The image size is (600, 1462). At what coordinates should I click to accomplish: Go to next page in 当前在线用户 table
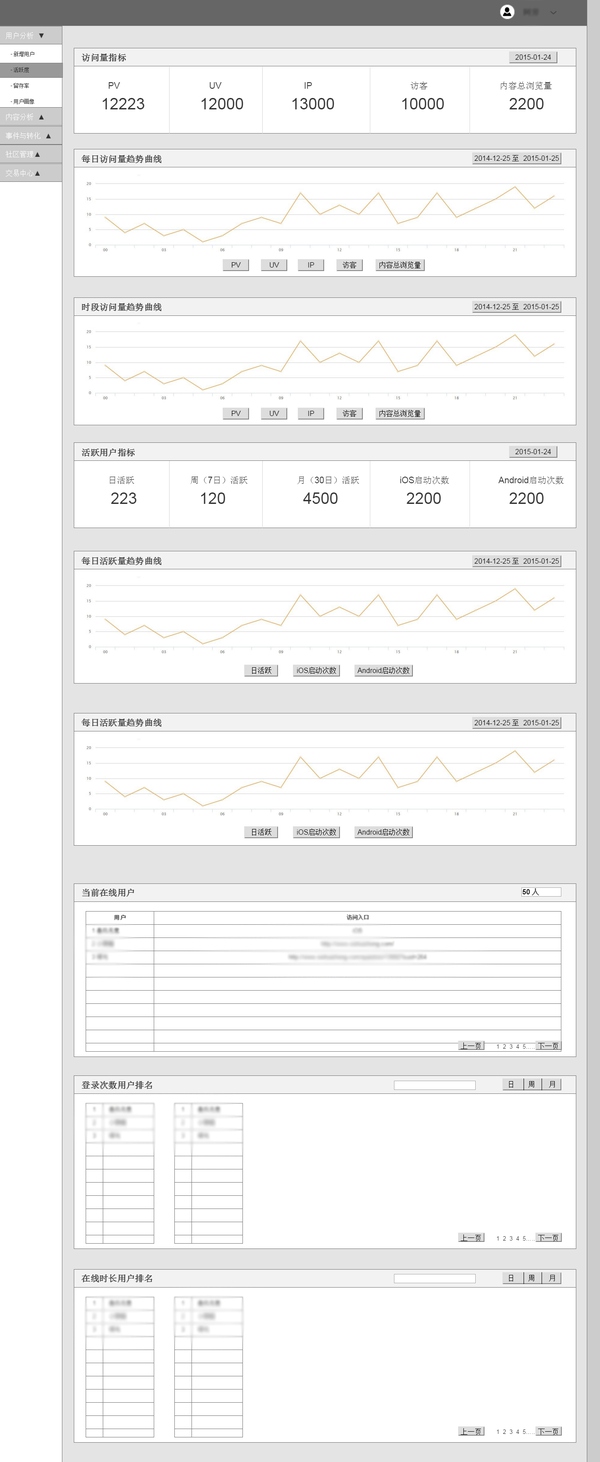click(x=548, y=1045)
